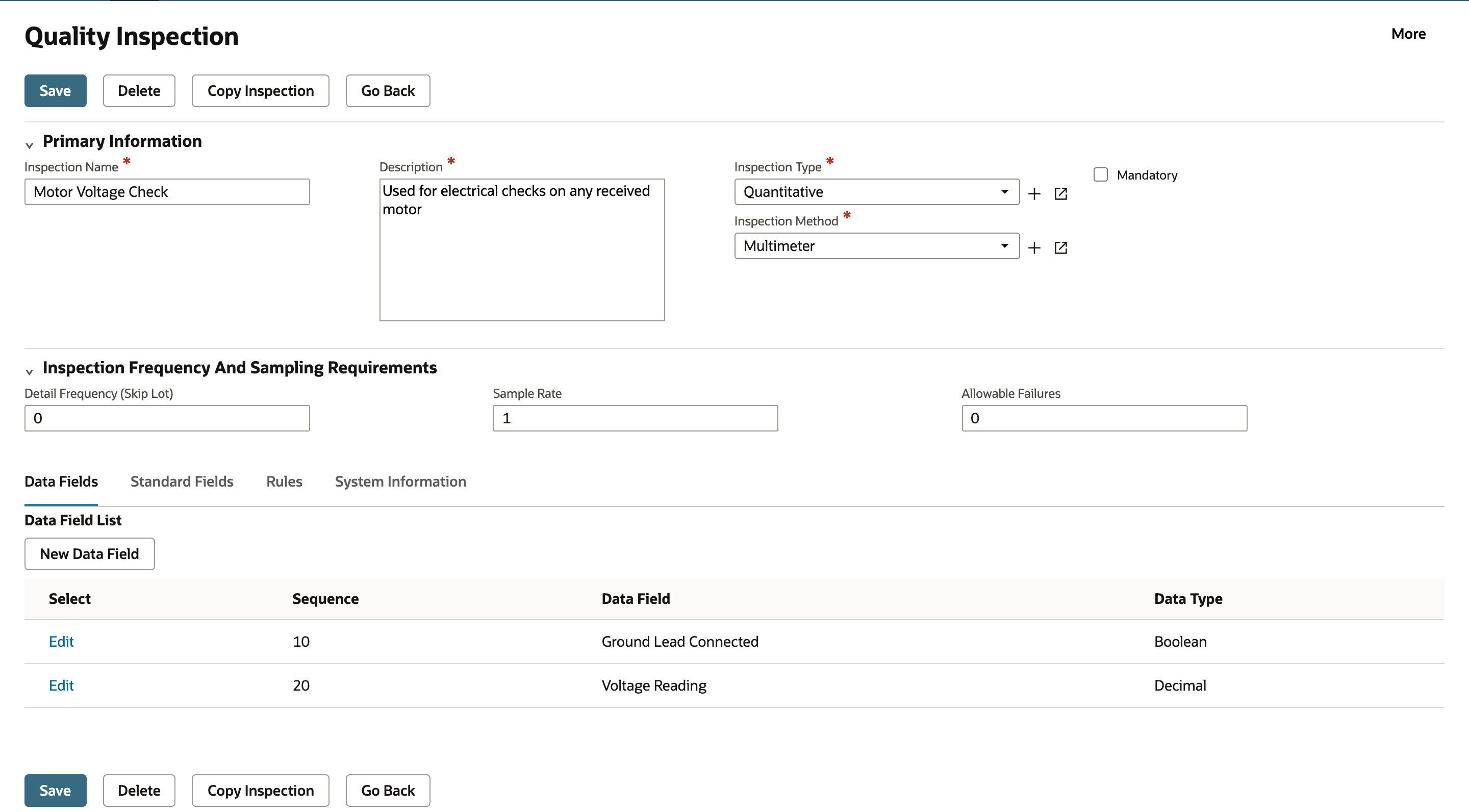Click into the Description text area
The image size is (1469, 812).
[522, 250]
